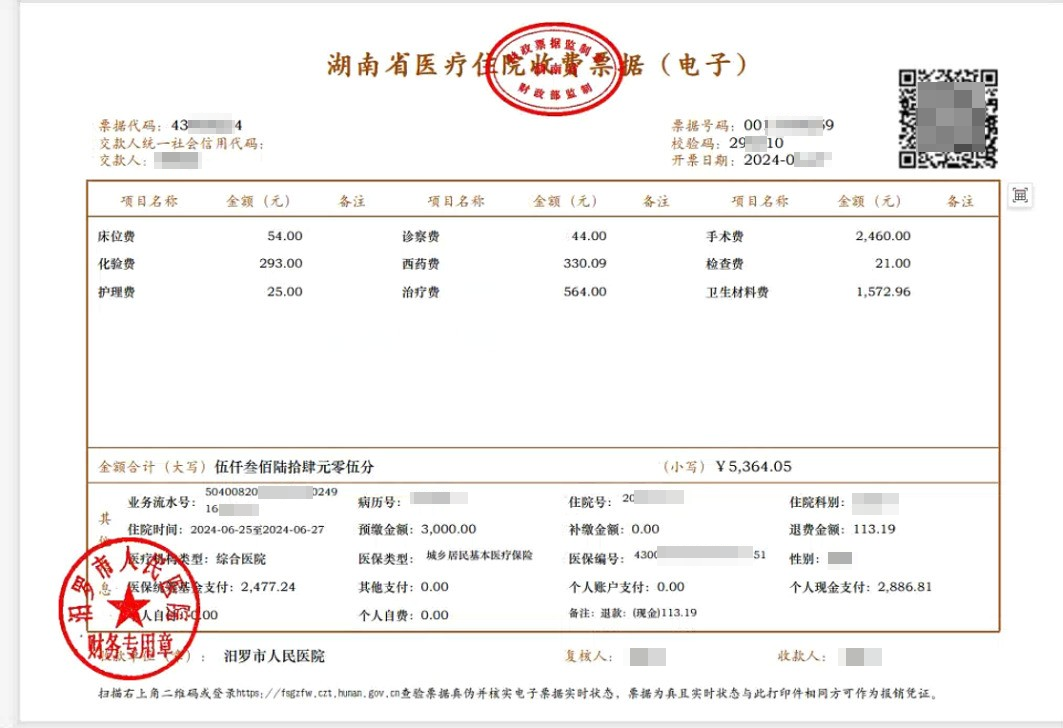1063x728 pixels.
Task: Select the 床位费 amount 54.00
Action: tap(285, 236)
